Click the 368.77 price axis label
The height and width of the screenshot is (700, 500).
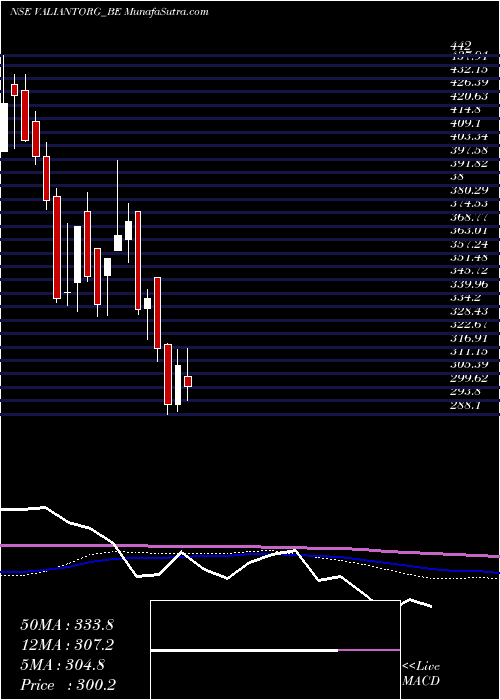(469, 217)
